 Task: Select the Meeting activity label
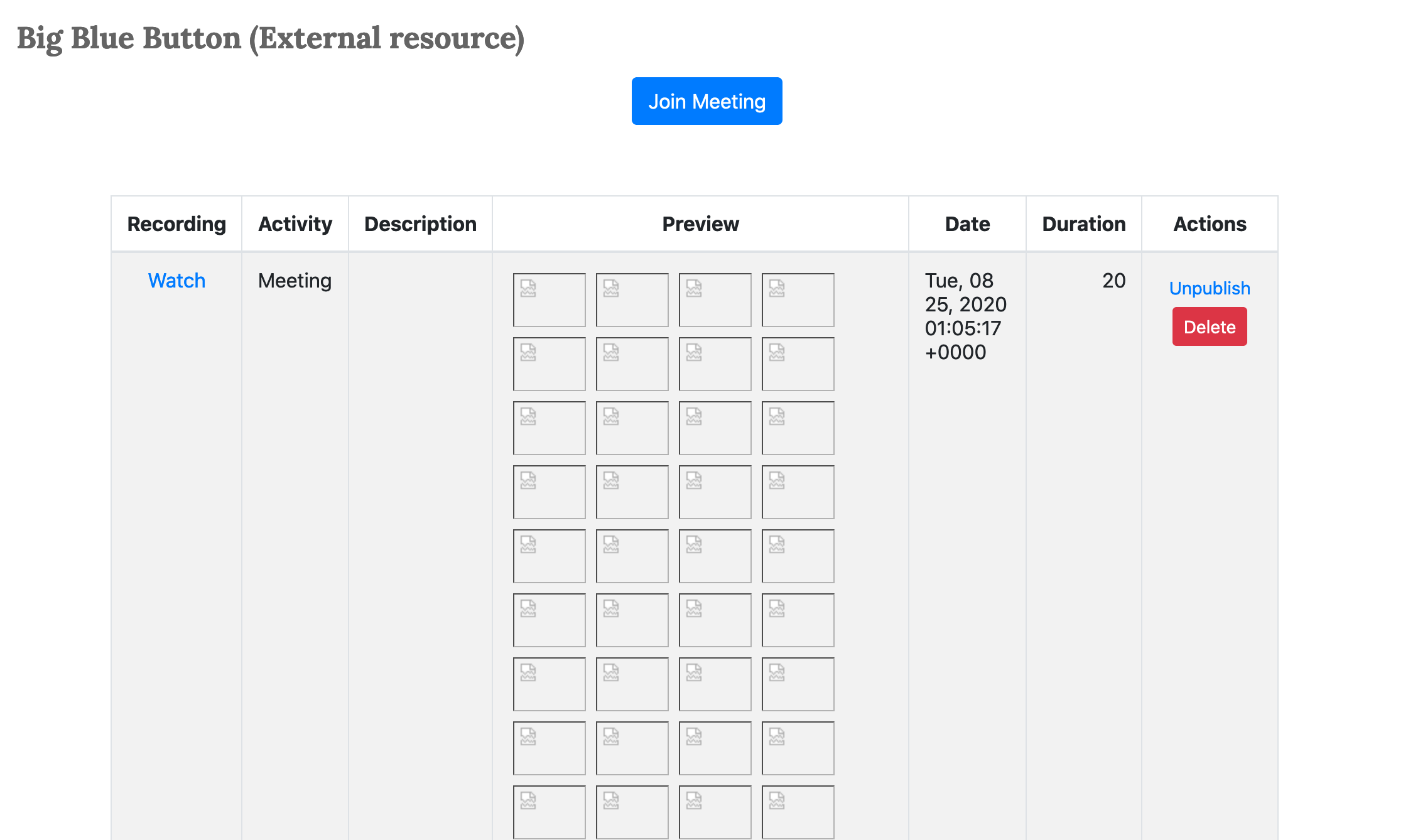(x=294, y=281)
